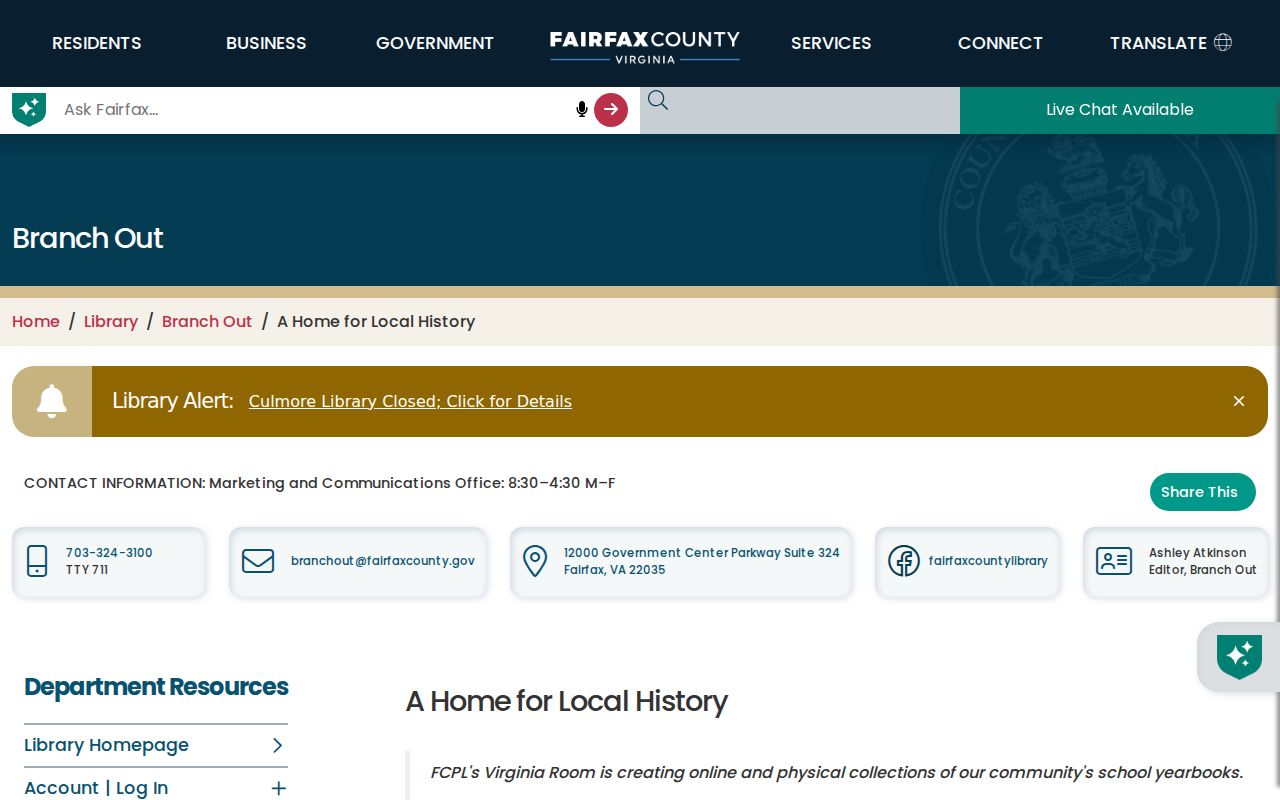Click the Ask Fairfax shield sparkle icon
Viewport: 1280px width, 800px height.
(x=29, y=109)
